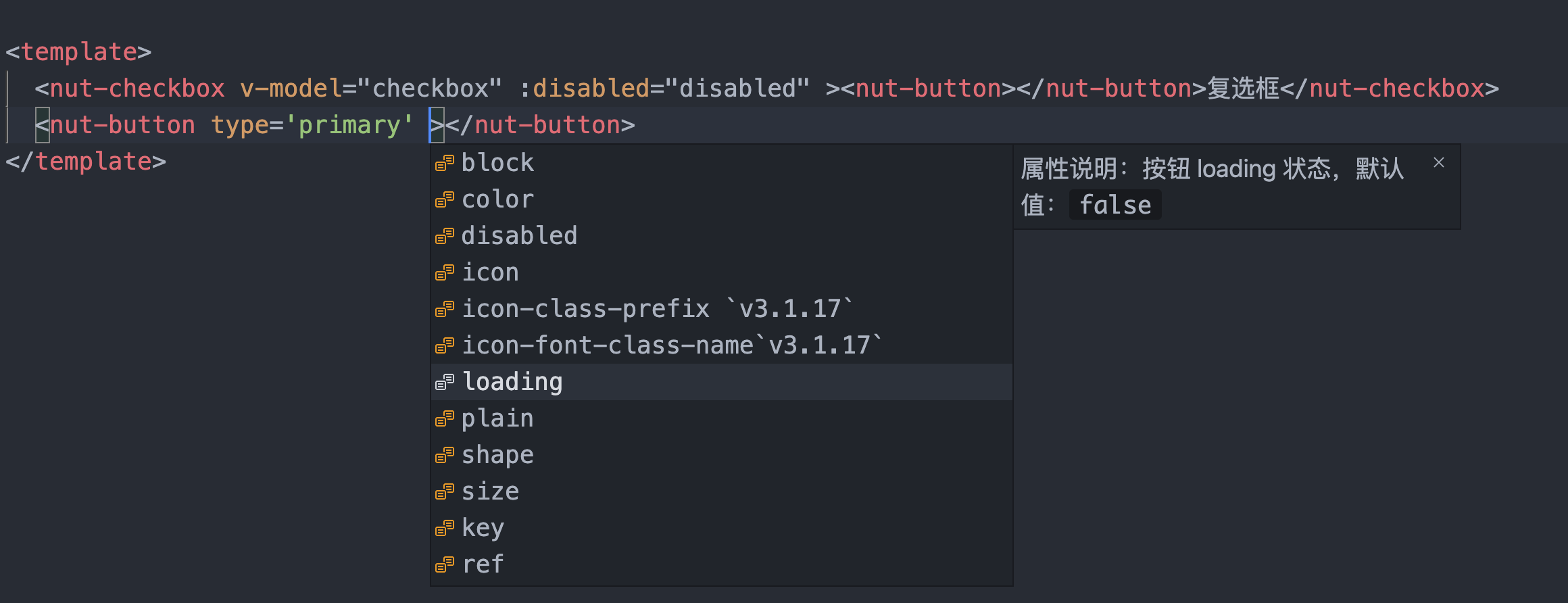Pick icon-font-class-name completion entry
The width and height of the screenshot is (1568, 603).
607,345
